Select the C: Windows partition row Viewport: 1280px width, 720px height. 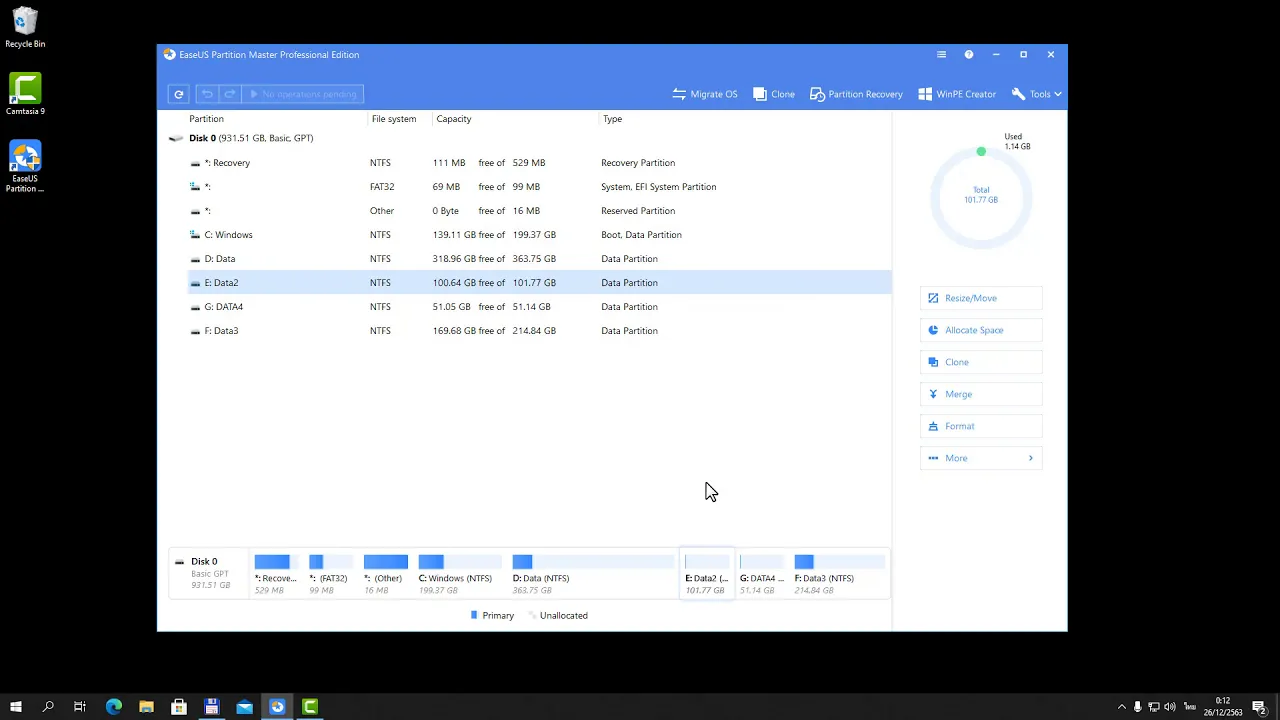click(539, 235)
